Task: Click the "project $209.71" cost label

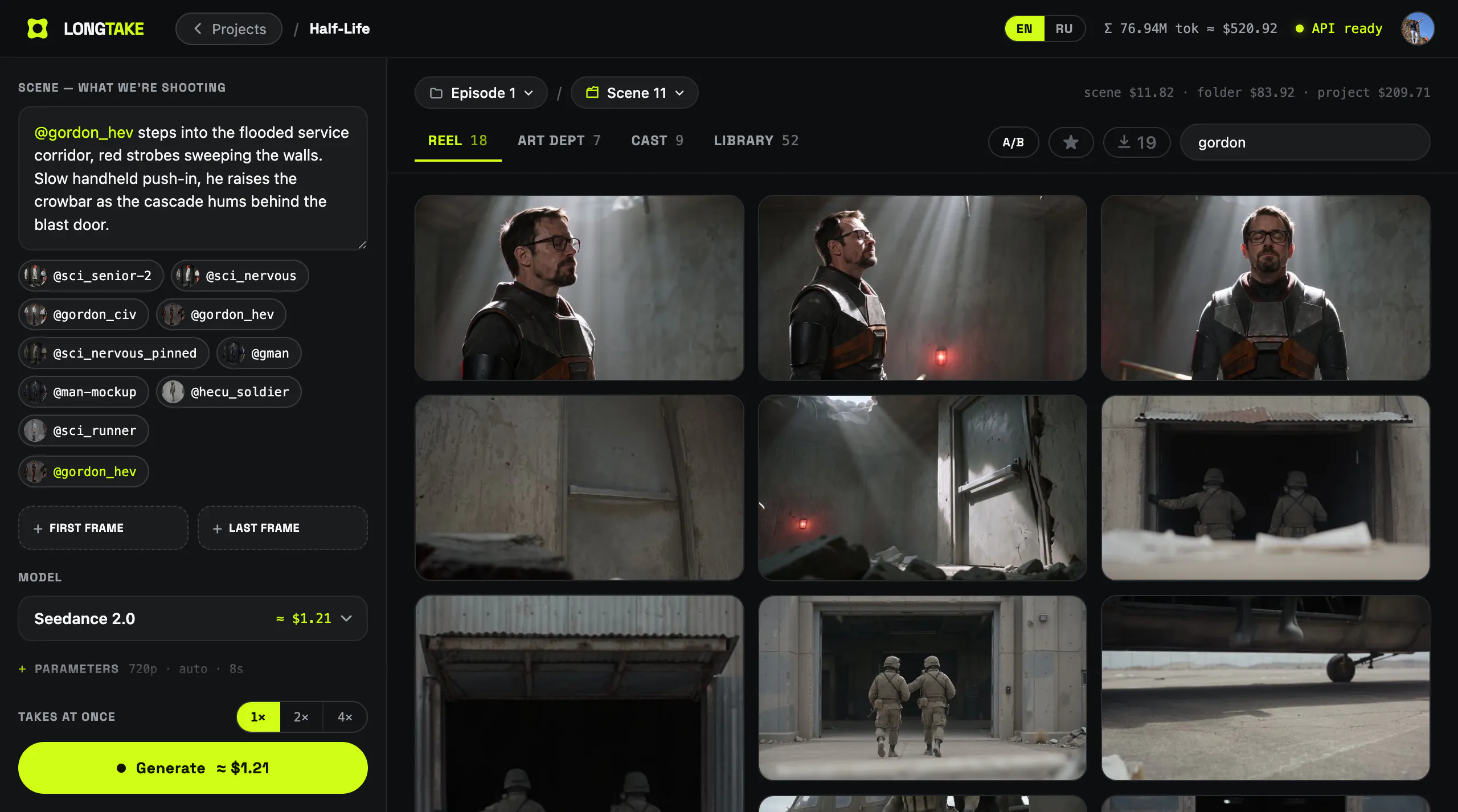Action: (1374, 92)
